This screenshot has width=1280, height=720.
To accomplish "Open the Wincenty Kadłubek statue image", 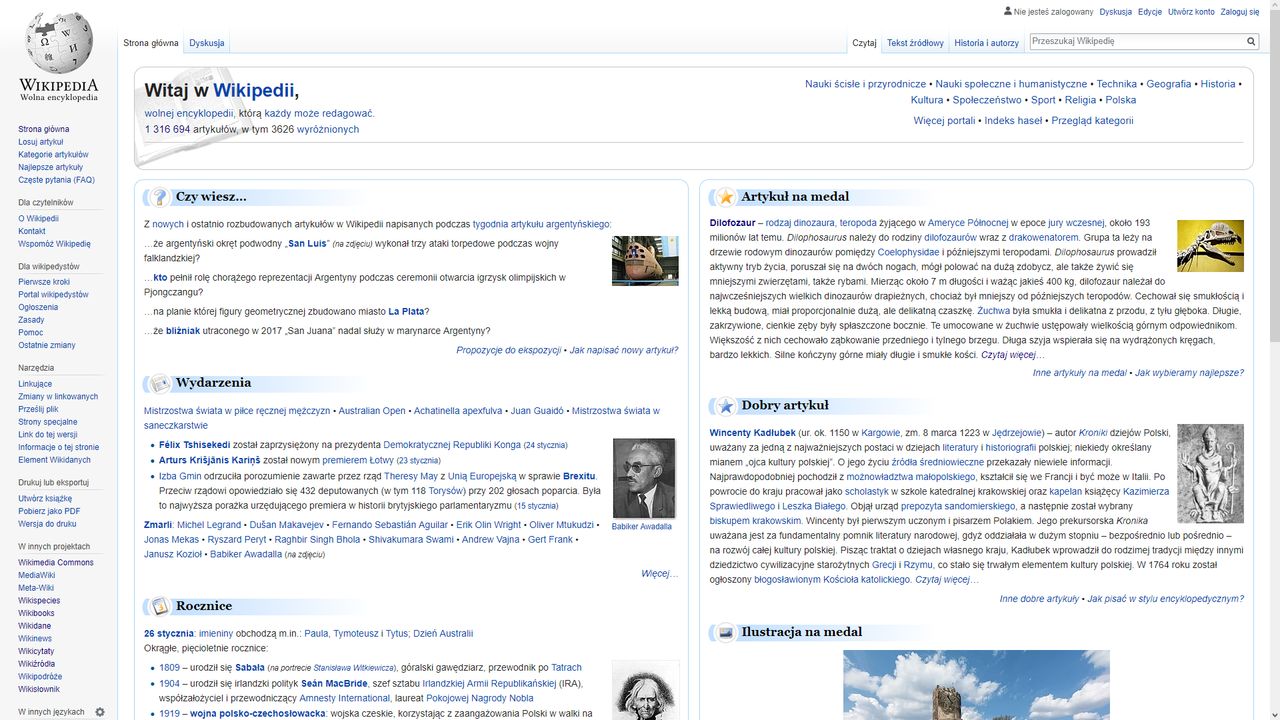I will pyautogui.click(x=1210, y=473).
